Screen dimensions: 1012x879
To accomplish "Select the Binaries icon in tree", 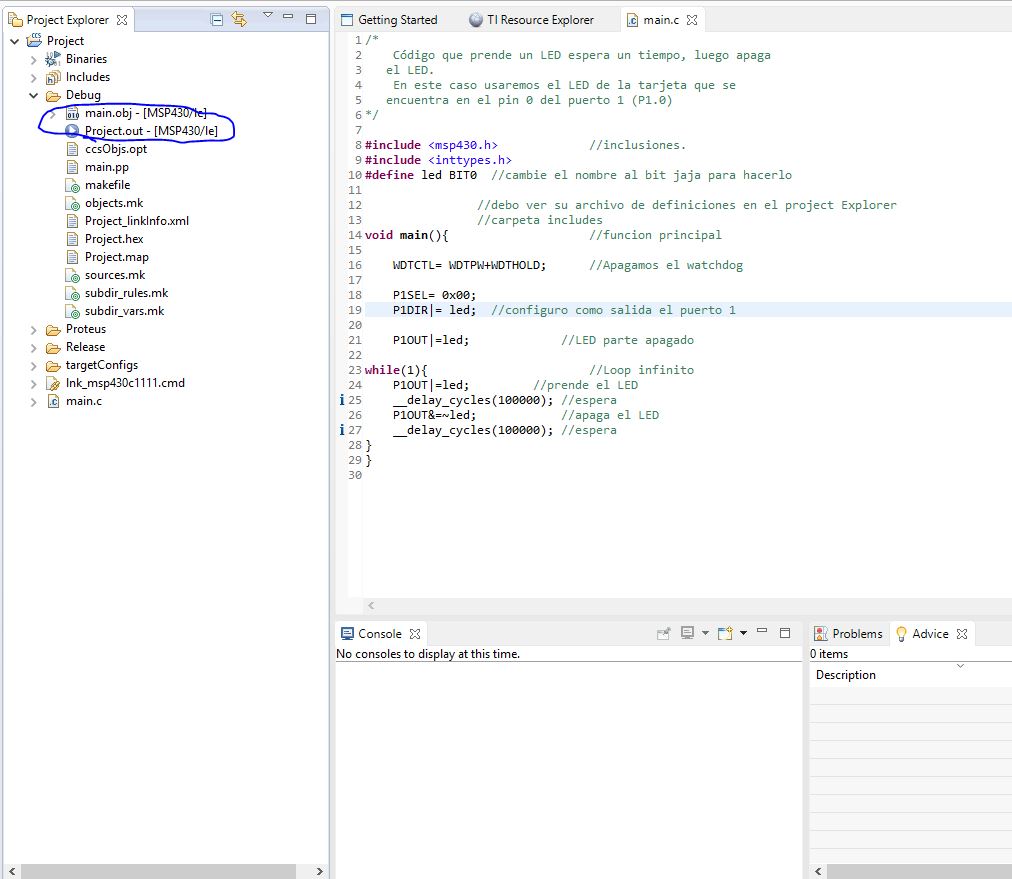I will 53,59.
